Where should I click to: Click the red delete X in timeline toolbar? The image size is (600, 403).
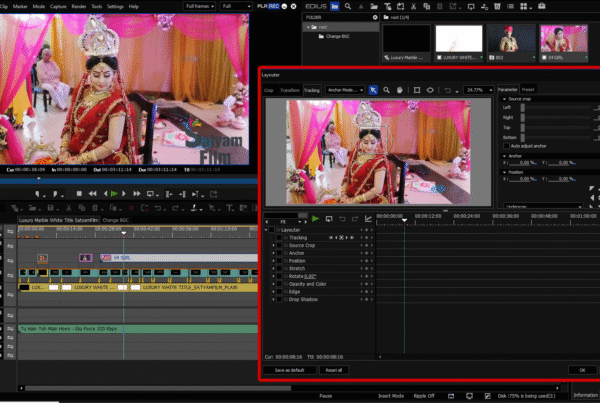[x=131, y=208]
